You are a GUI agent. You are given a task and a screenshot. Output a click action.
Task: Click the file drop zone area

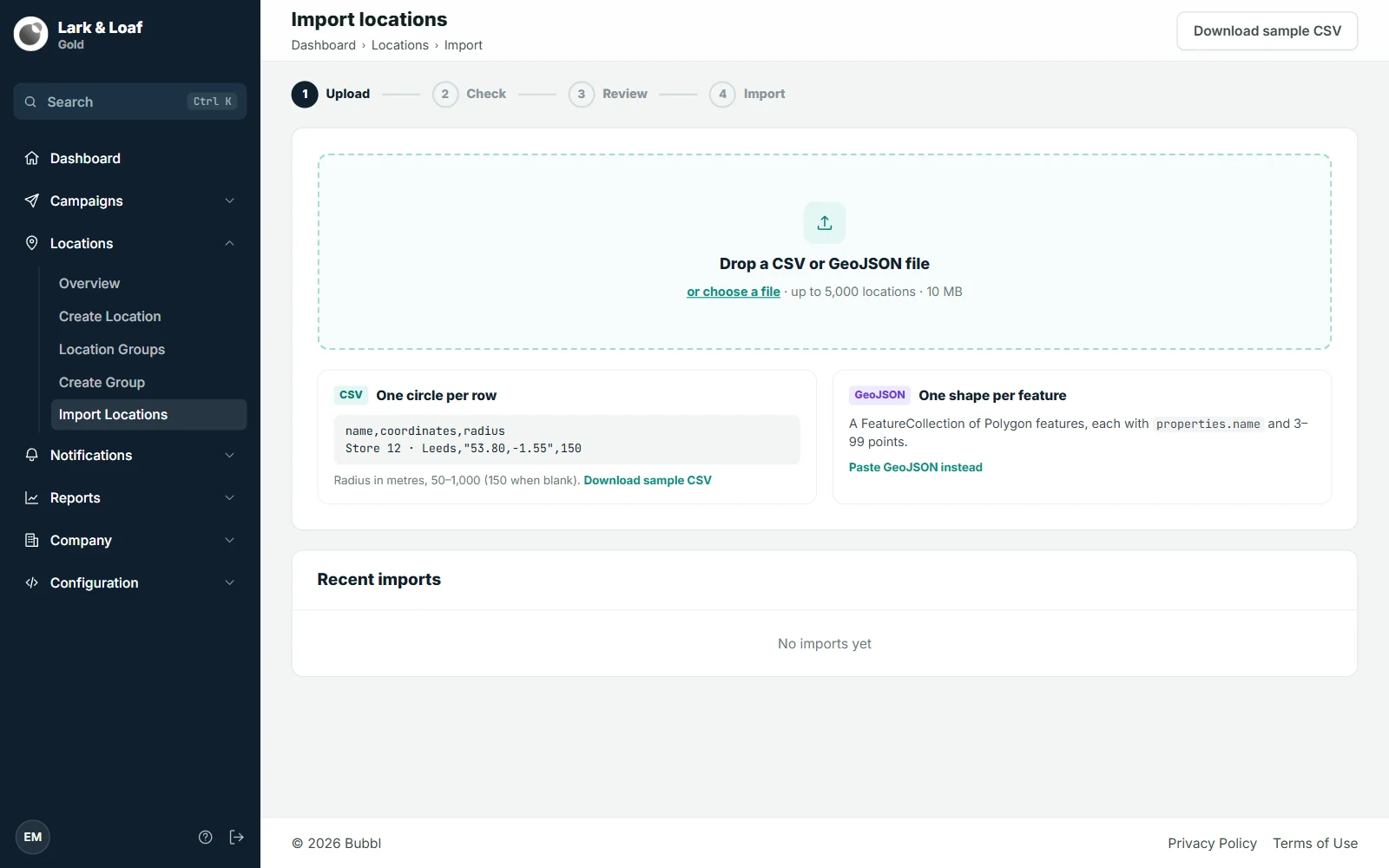pos(825,252)
